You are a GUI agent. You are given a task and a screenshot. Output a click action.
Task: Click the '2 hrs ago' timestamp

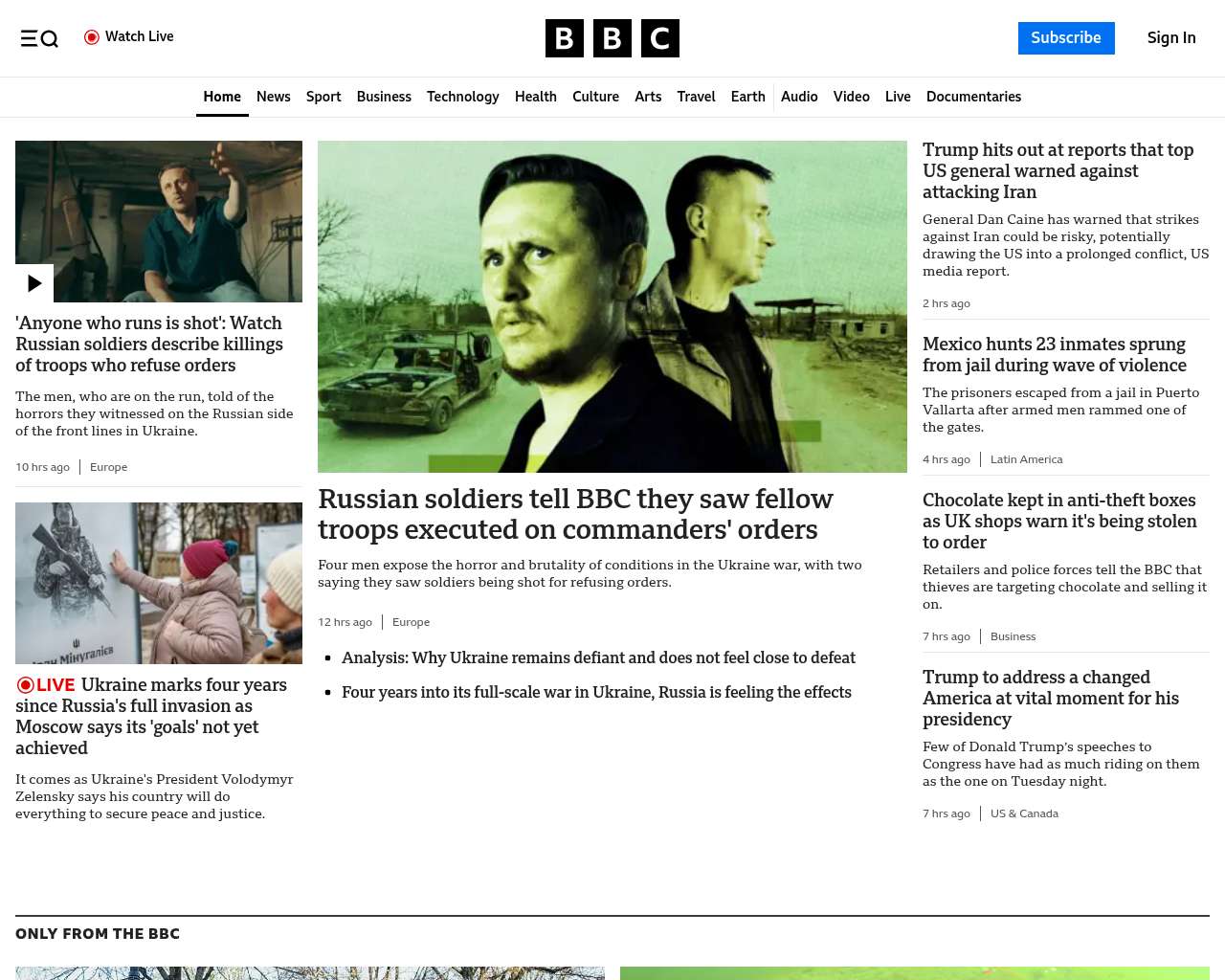point(947,303)
